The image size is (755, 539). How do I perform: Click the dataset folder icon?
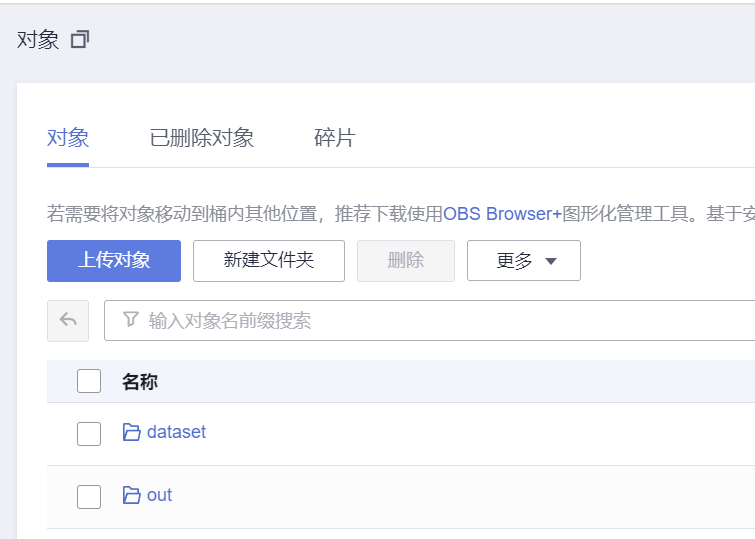tap(131, 432)
